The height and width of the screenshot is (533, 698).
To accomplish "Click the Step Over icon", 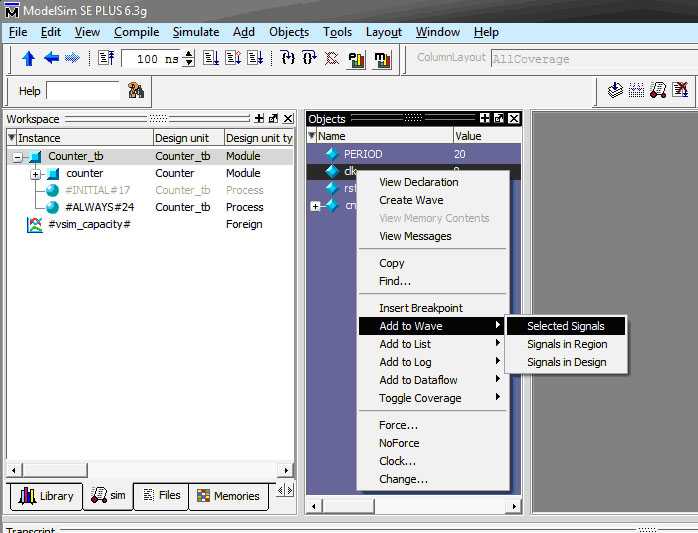I will point(309,58).
